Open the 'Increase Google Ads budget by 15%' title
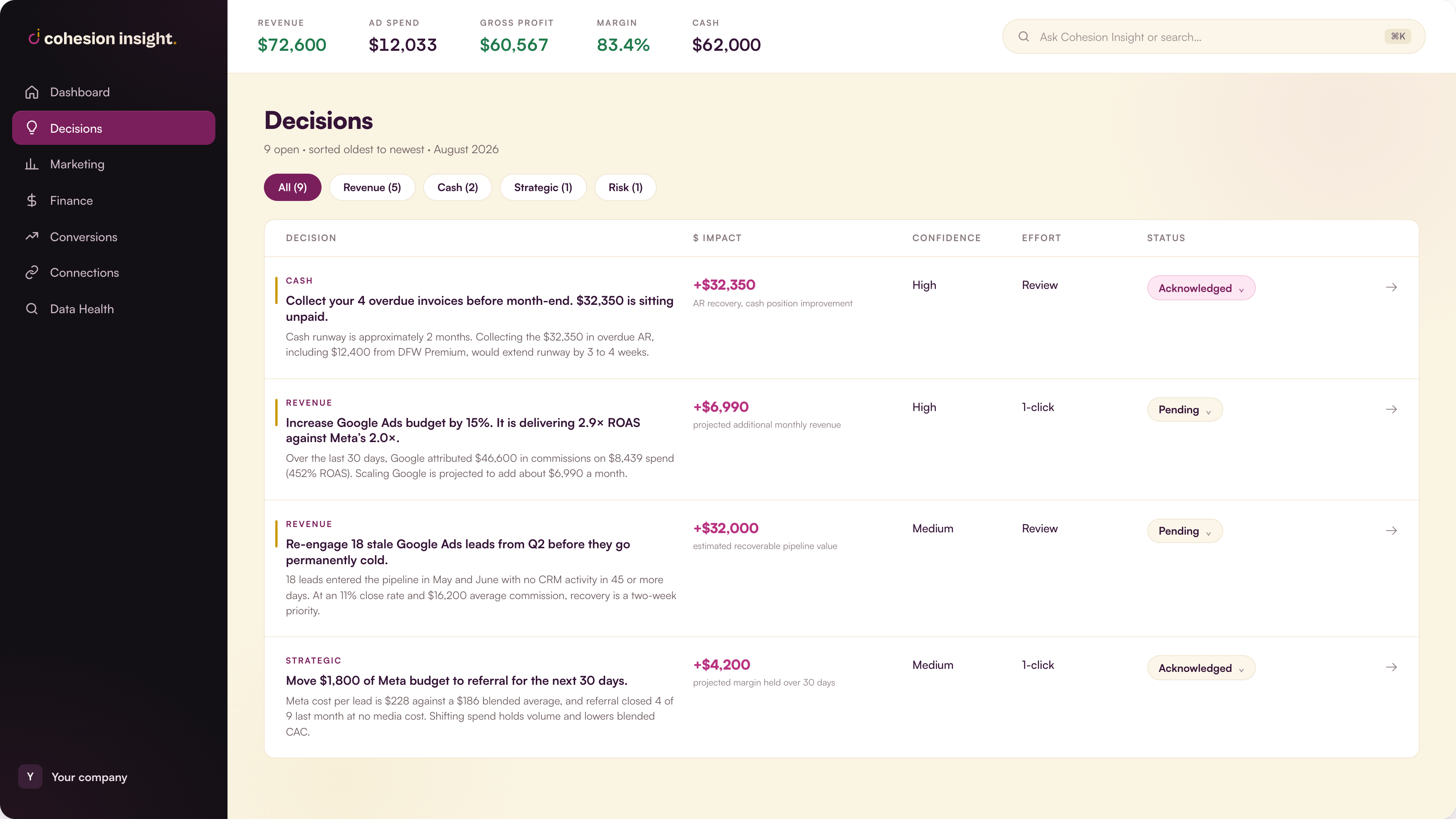The width and height of the screenshot is (1456, 819). click(463, 430)
